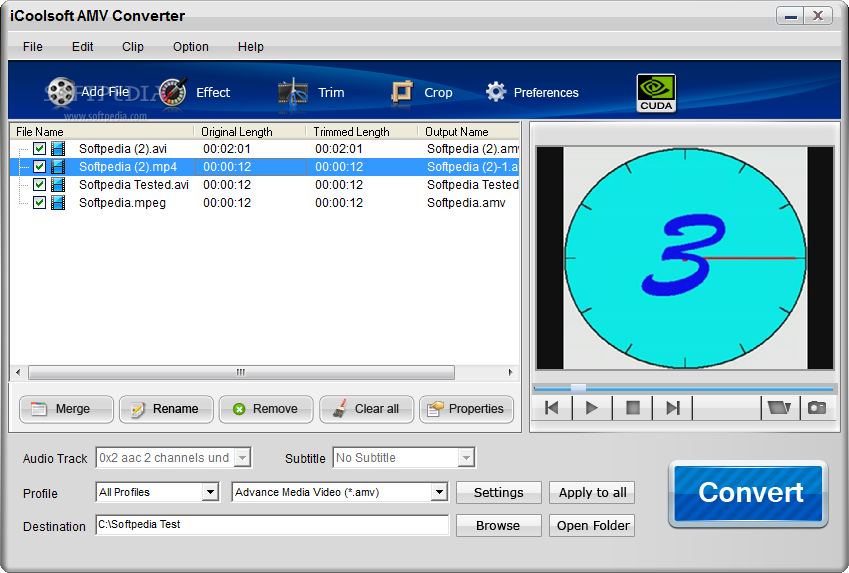This screenshot has width=849, height=573.
Task: Sort by File Name column header
Action: (x=102, y=132)
